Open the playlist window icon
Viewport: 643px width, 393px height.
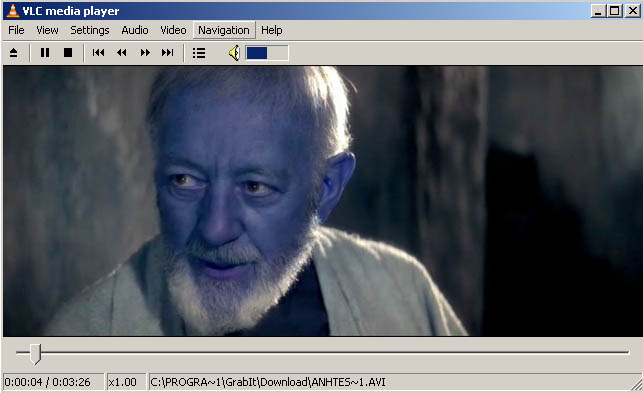click(199, 53)
